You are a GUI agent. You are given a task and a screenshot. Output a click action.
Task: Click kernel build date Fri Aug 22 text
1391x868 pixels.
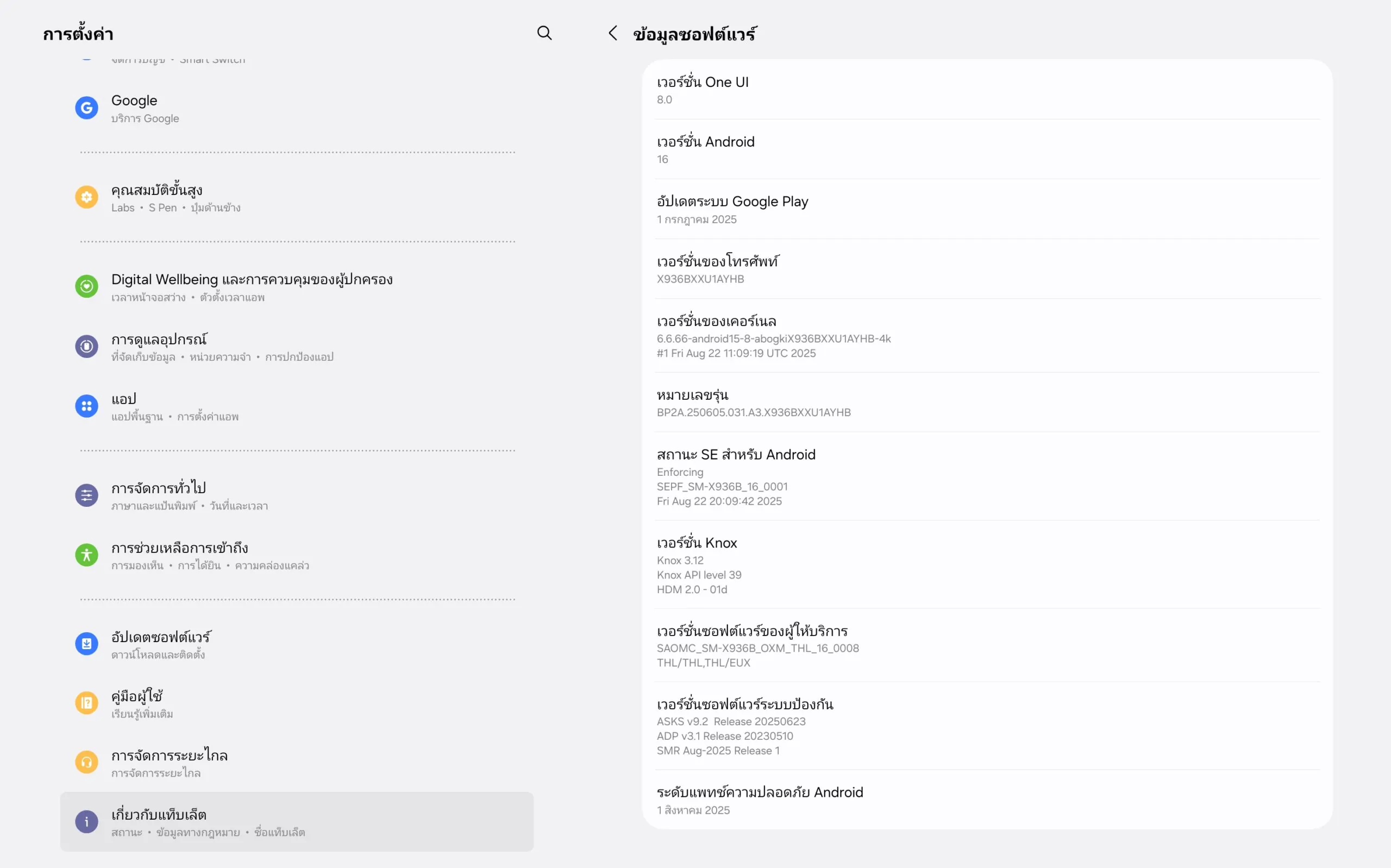(736, 353)
